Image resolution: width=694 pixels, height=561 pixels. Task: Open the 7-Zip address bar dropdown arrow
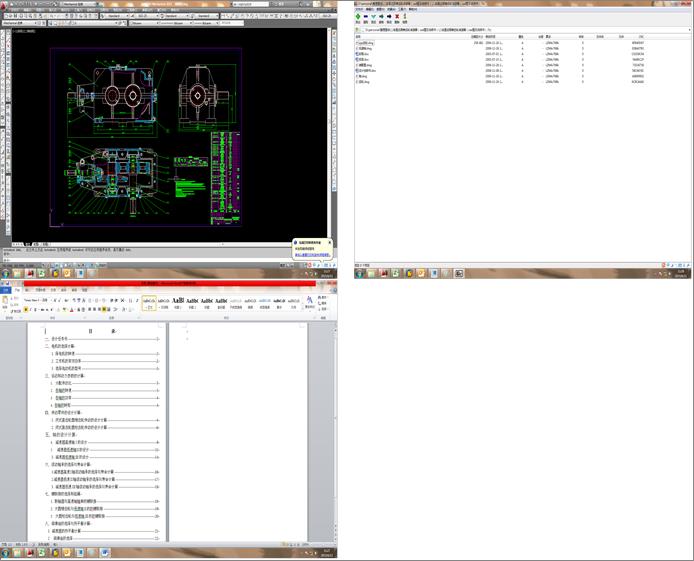tap(689, 30)
